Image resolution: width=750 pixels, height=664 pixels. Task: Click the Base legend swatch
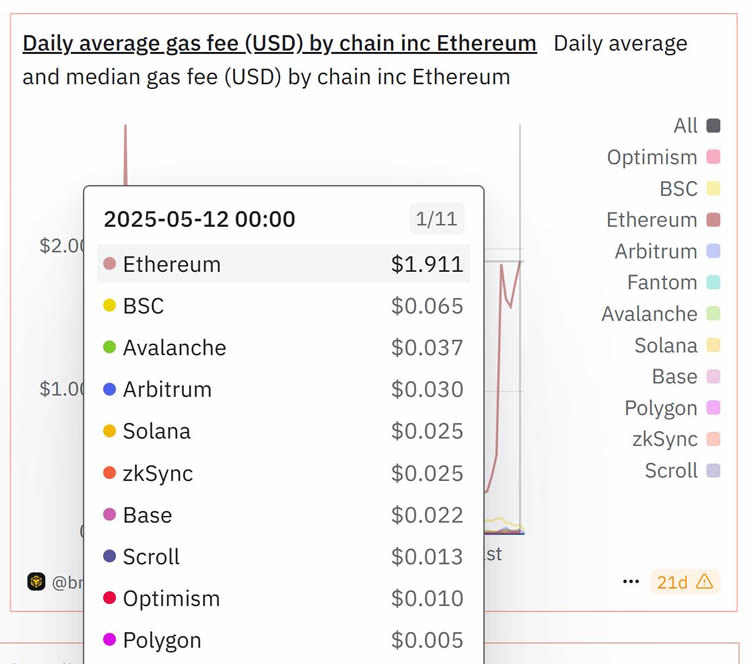click(x=713, y=377)
